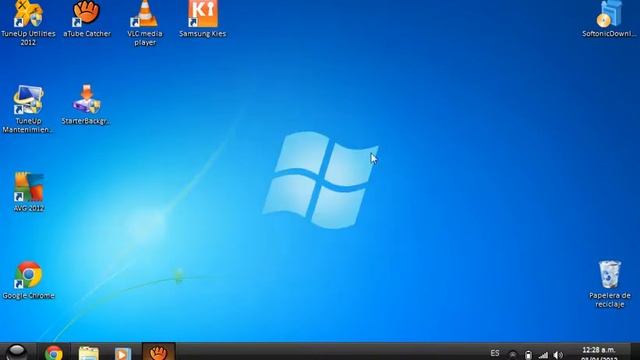Select Papelera de reciclaje on the desktop
The width and height of the screenshot is (640, 360).
pyautogui.click(x=610, y=284)
